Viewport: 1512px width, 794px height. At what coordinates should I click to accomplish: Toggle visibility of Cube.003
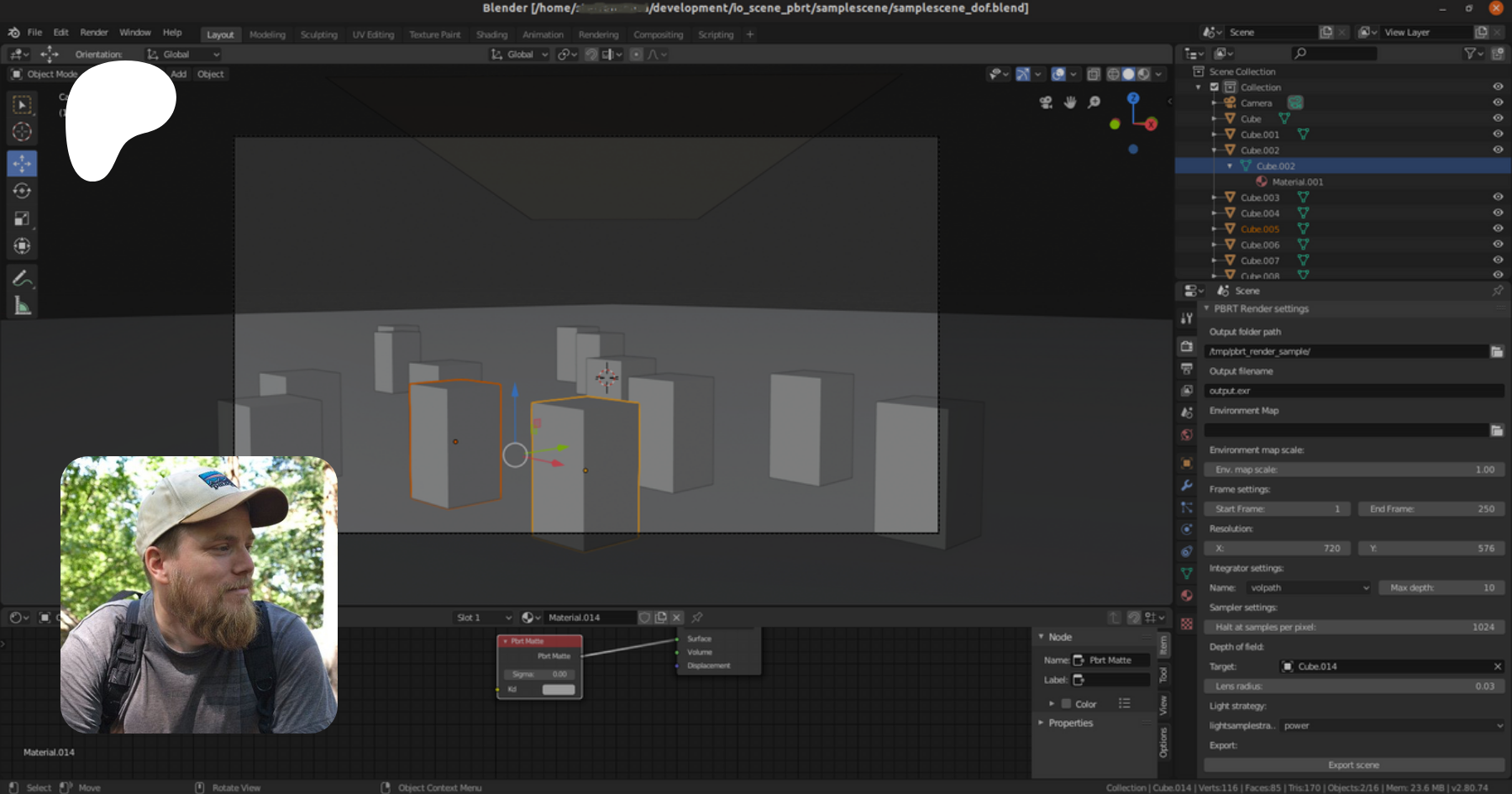tap(1497, 197)
